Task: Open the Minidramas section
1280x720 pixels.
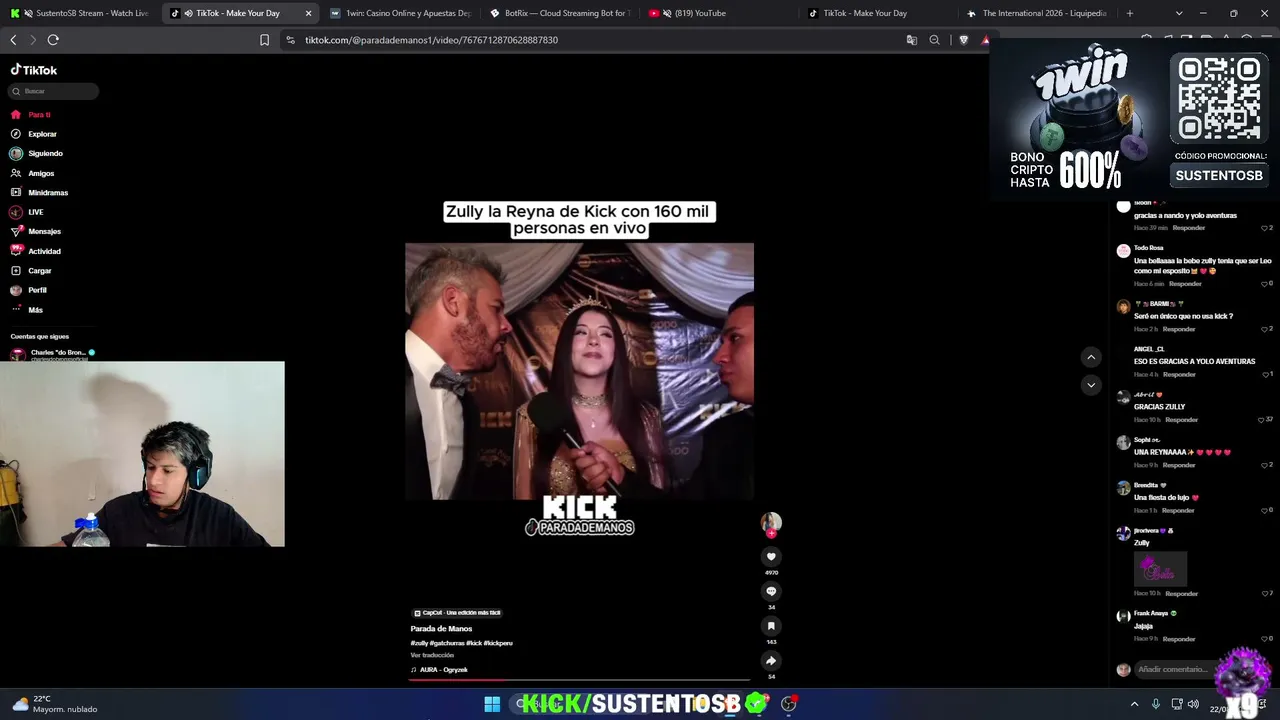Action: (x=39, y=192)
